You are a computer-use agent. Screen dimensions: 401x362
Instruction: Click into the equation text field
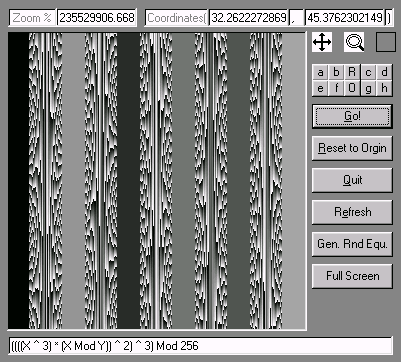point(200,346)
